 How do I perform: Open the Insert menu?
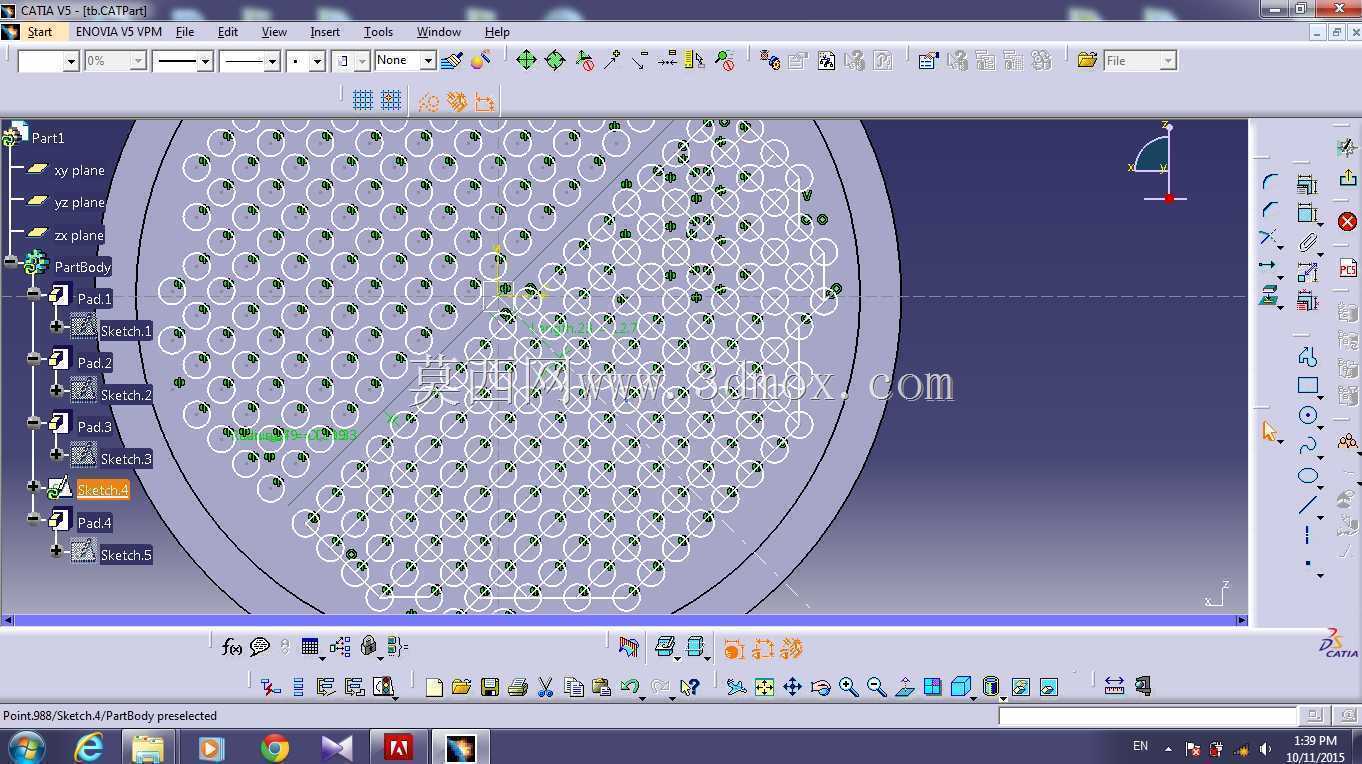point(325,32)
